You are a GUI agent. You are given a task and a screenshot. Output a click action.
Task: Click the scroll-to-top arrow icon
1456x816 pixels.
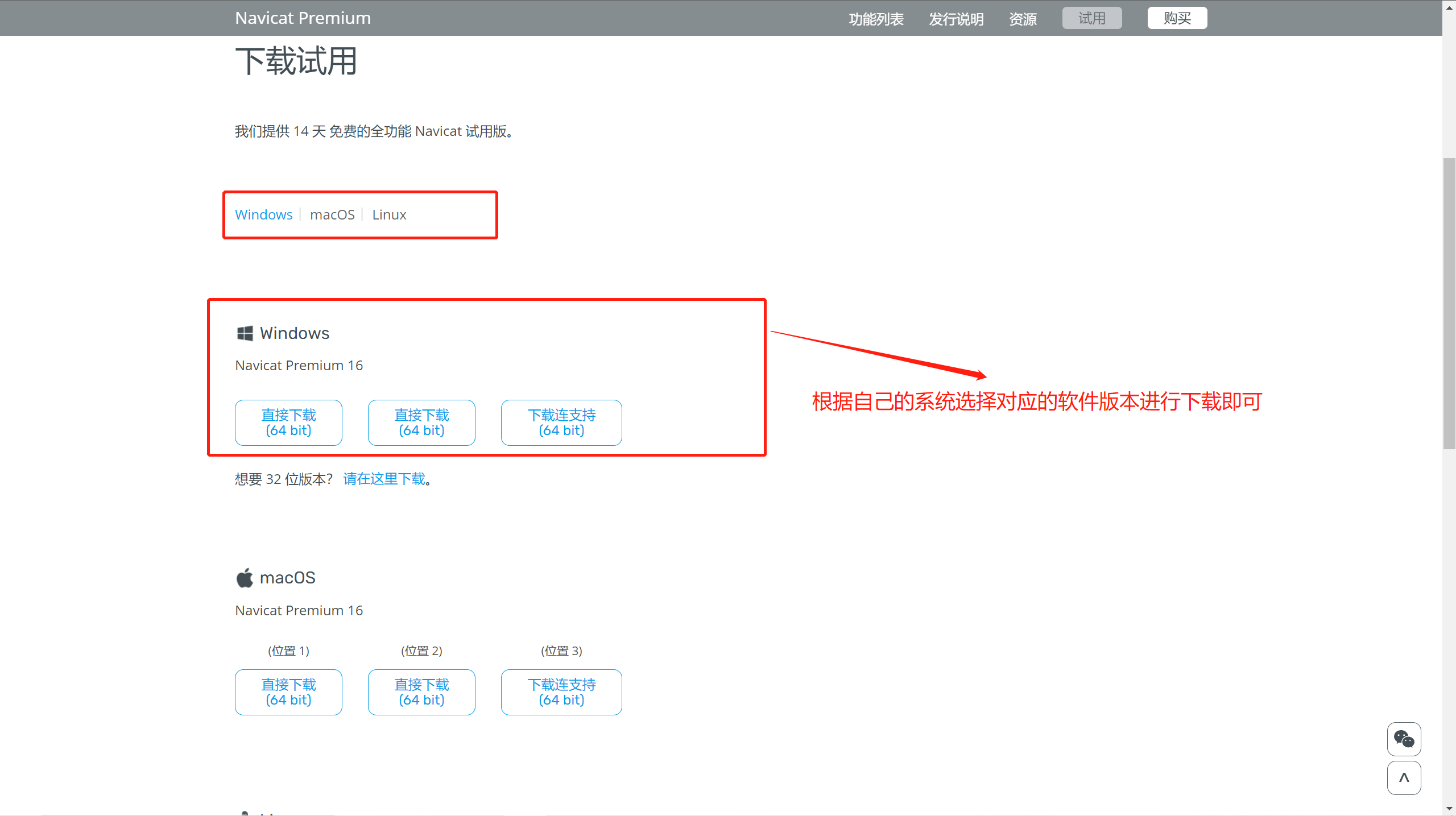pyautogui.click(x=1404, y=777)
